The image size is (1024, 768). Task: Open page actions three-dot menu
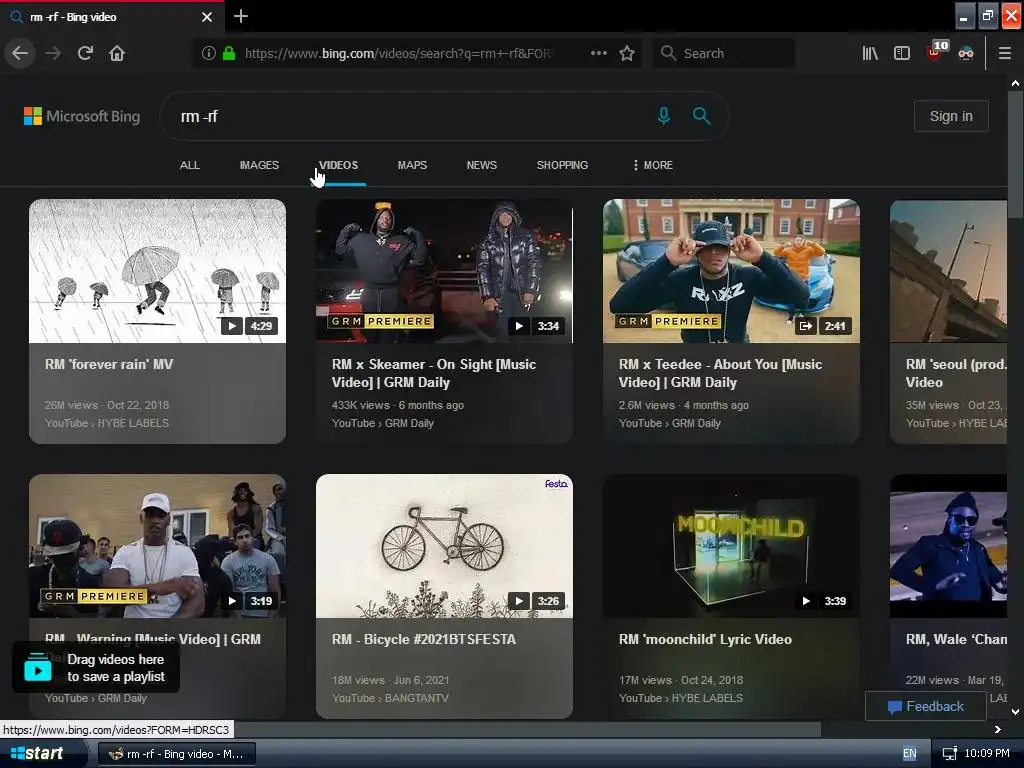[x=599, y=53]
